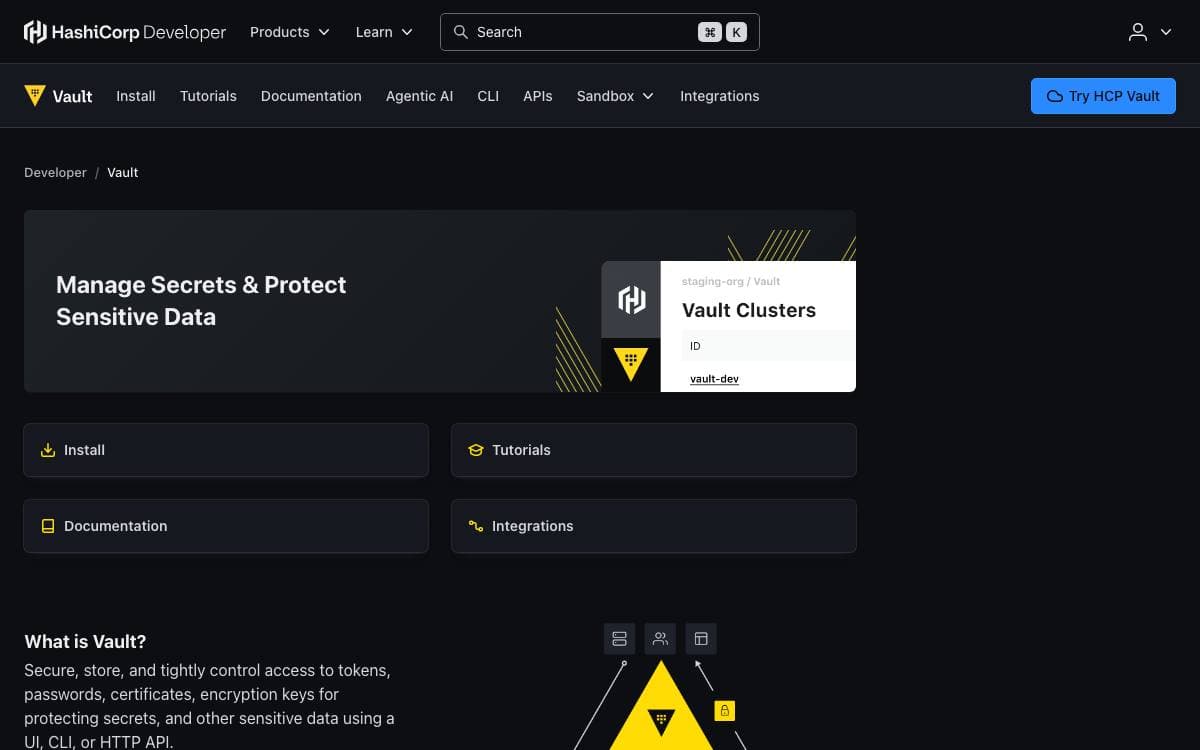Click the pipeline icon on Integrations card

point(476,526)
